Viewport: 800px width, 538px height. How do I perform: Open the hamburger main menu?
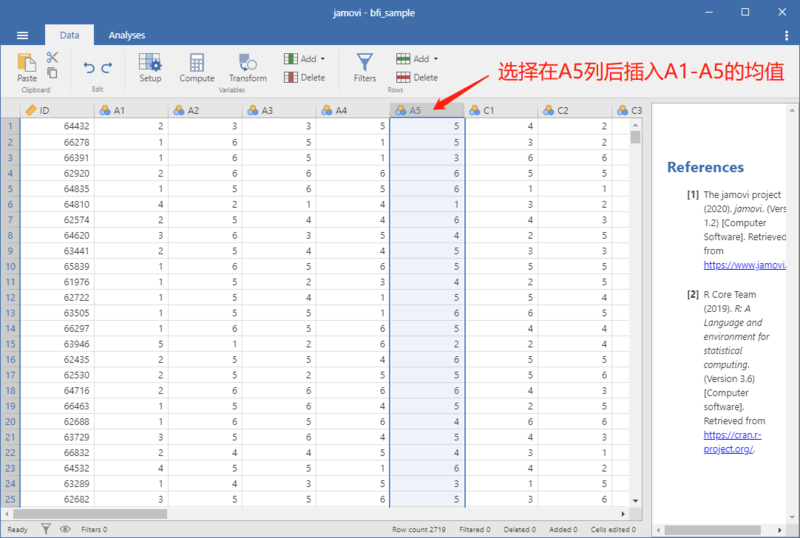pyautogui.click(x=22, y=35)
